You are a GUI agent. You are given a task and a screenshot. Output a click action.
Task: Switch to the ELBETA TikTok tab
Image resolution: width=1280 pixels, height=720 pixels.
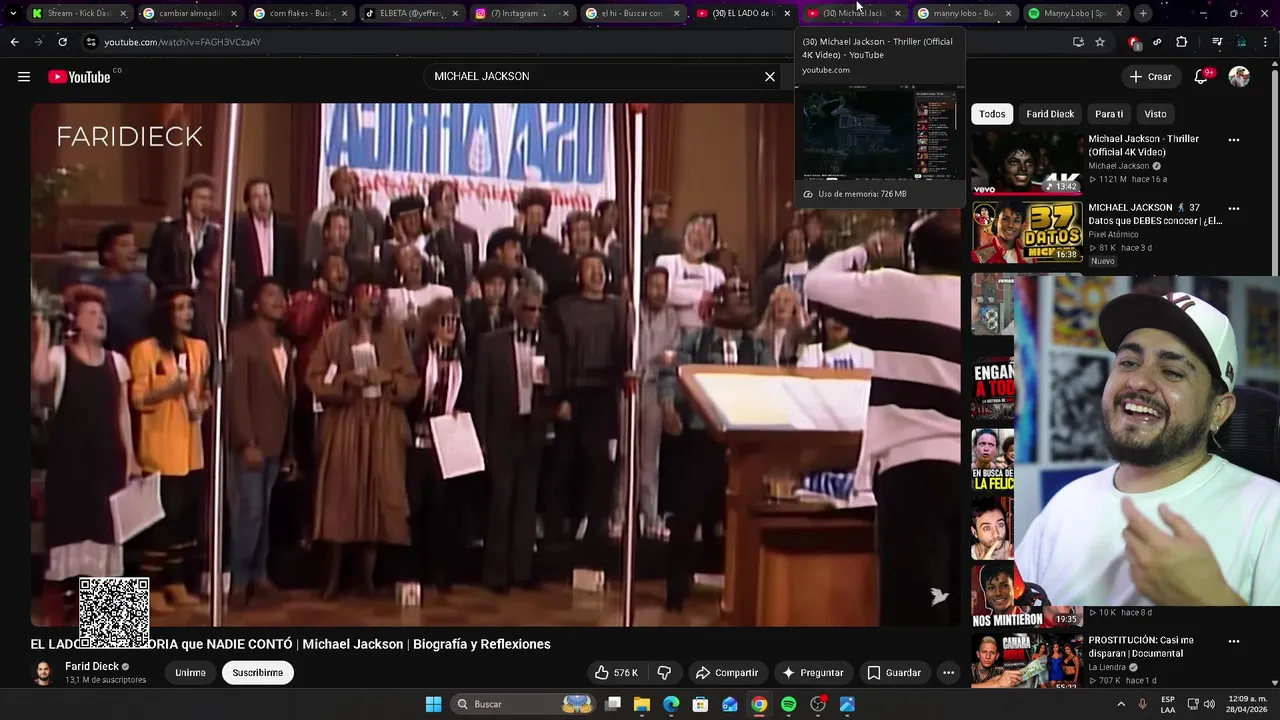[x=409, y=13]
